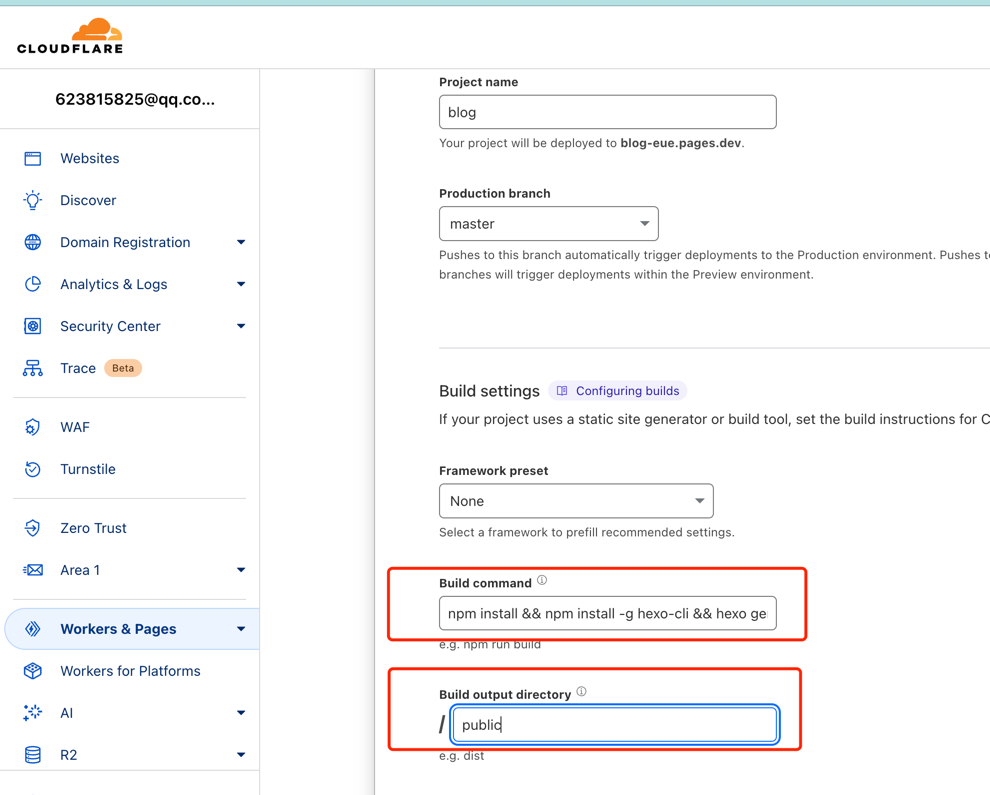Click the 'e.g. dist' hint text

coord(462,756)
